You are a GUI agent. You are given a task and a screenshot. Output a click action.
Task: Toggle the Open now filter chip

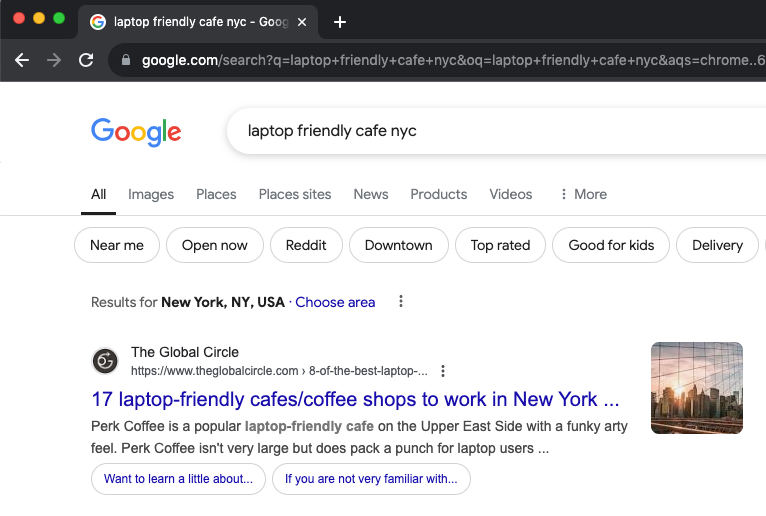click(215, 245)
